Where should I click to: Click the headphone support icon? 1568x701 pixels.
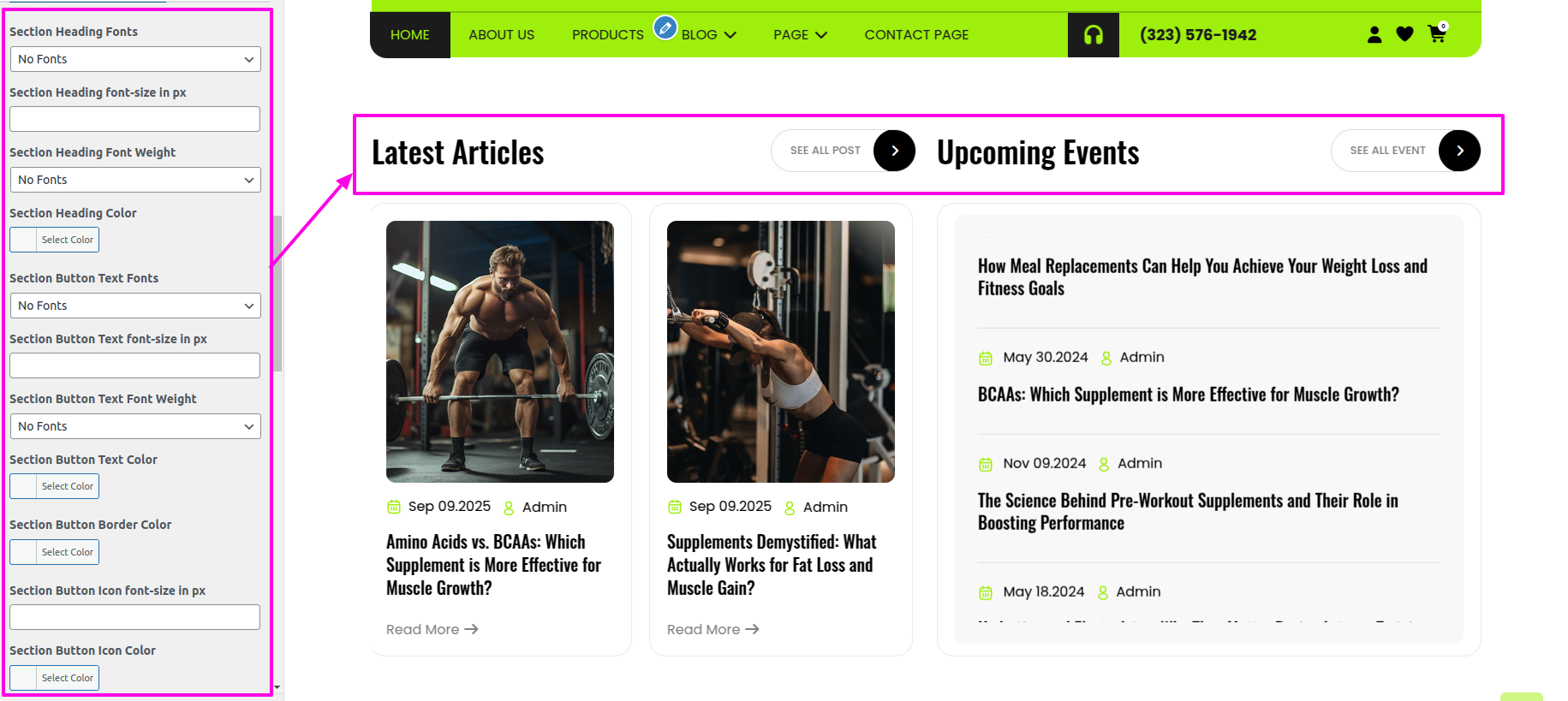click(x=1094, y=35)
